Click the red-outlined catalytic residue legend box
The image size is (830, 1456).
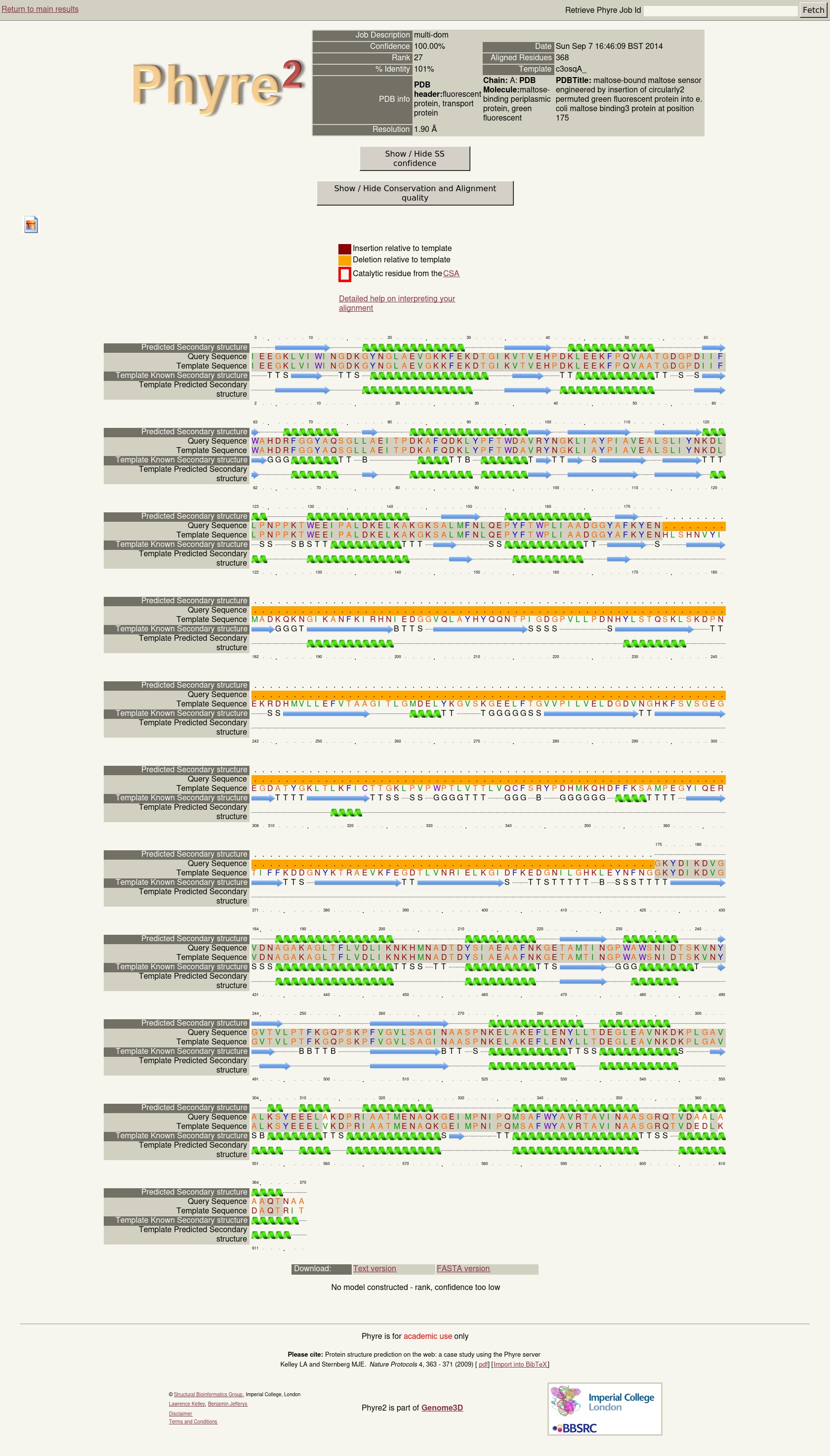tap(344, 274)
